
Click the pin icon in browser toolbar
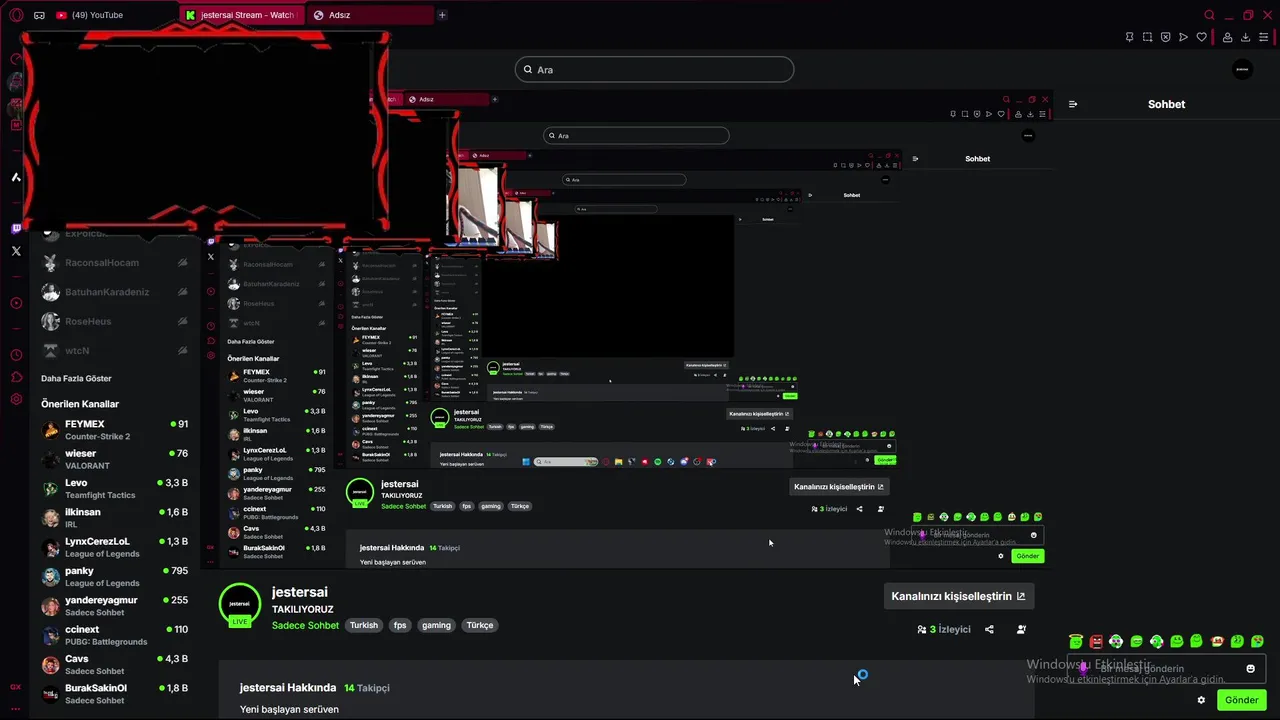[1129, 37]
